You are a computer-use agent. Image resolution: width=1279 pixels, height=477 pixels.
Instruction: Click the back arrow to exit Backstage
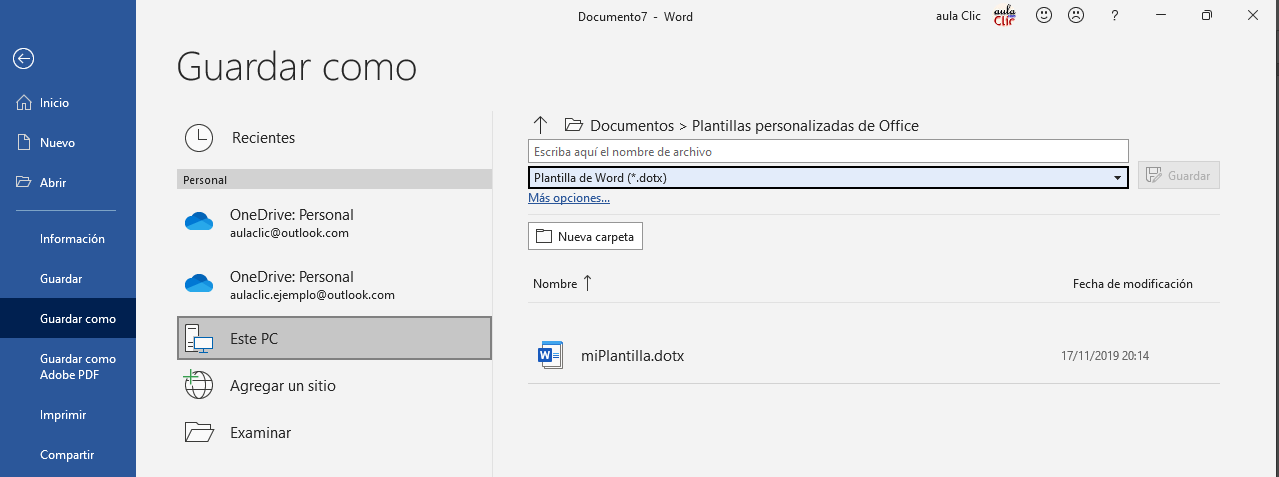[x=23, y=59]
